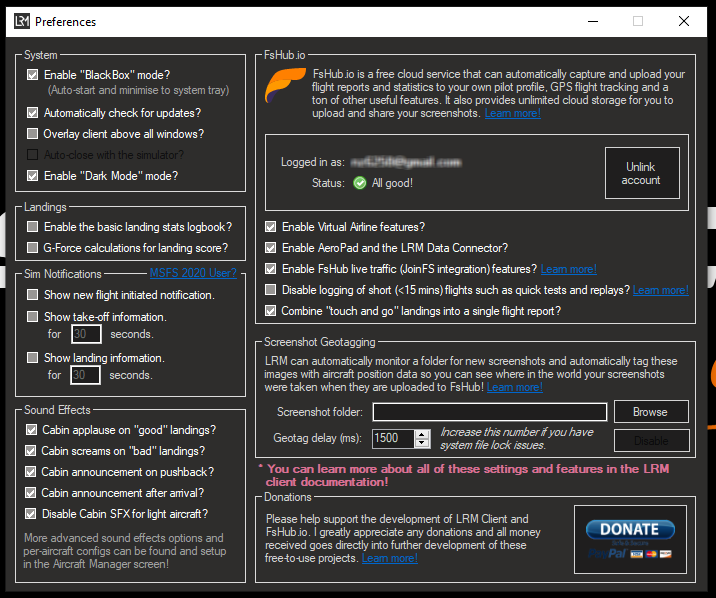716x598 pixels.
Task: Toggle Enable Virtual Airline features checkbox
Action: point(271,226)
